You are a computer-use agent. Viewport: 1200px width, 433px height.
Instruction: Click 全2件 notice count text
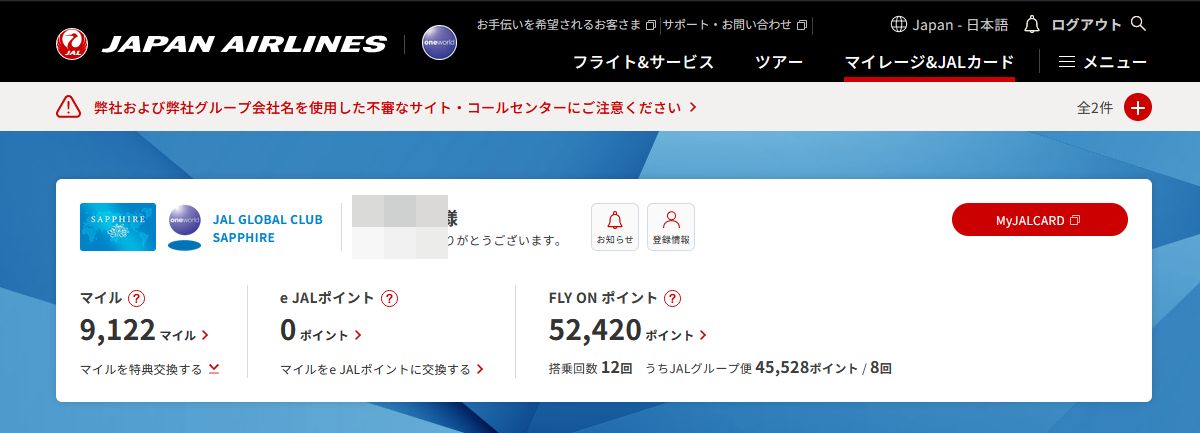tap(1095, 108)
